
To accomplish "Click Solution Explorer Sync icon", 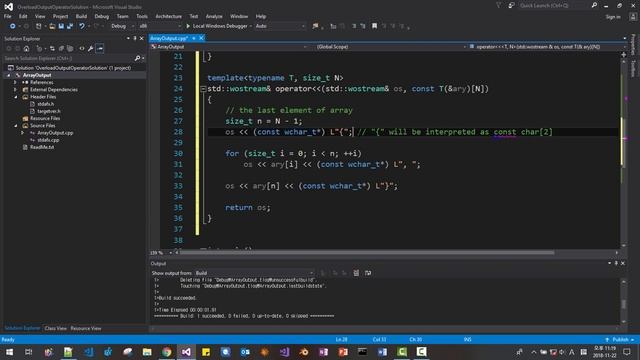I will pyautogui.click(x=52, y=49).
